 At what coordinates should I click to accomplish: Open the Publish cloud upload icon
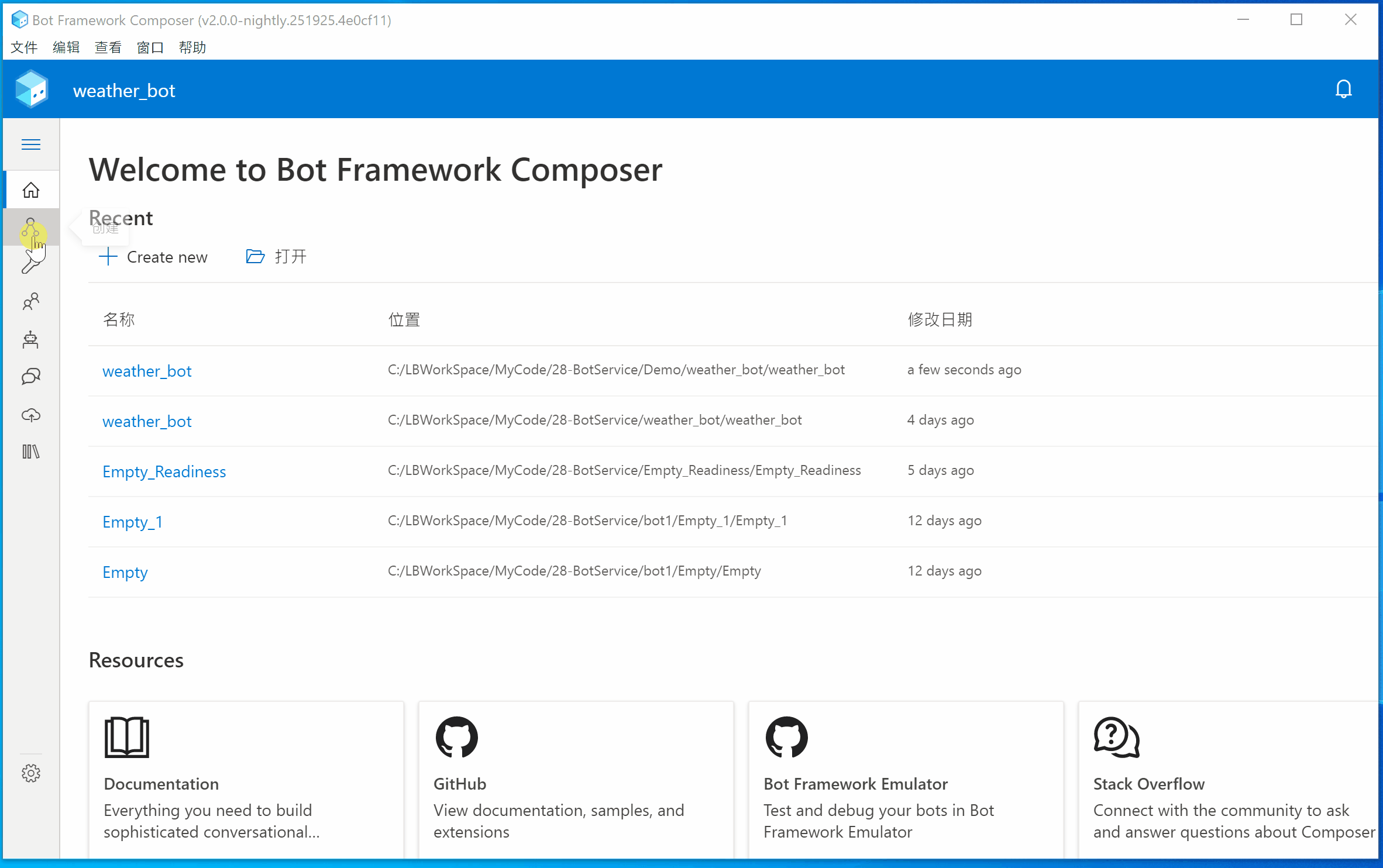point(31,415)
